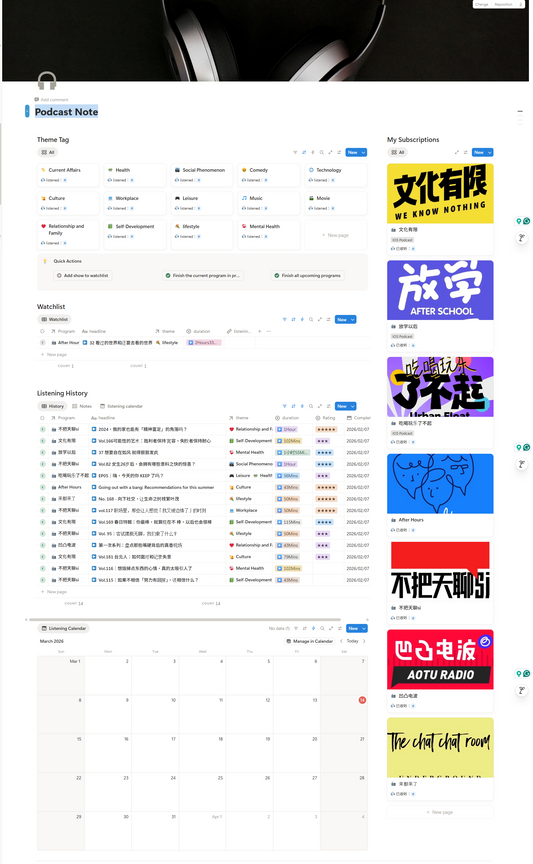This screenshot has width=533, height=864.
Task: Open filter in Theme Tag toolbar
Action: tap(295, 153)
